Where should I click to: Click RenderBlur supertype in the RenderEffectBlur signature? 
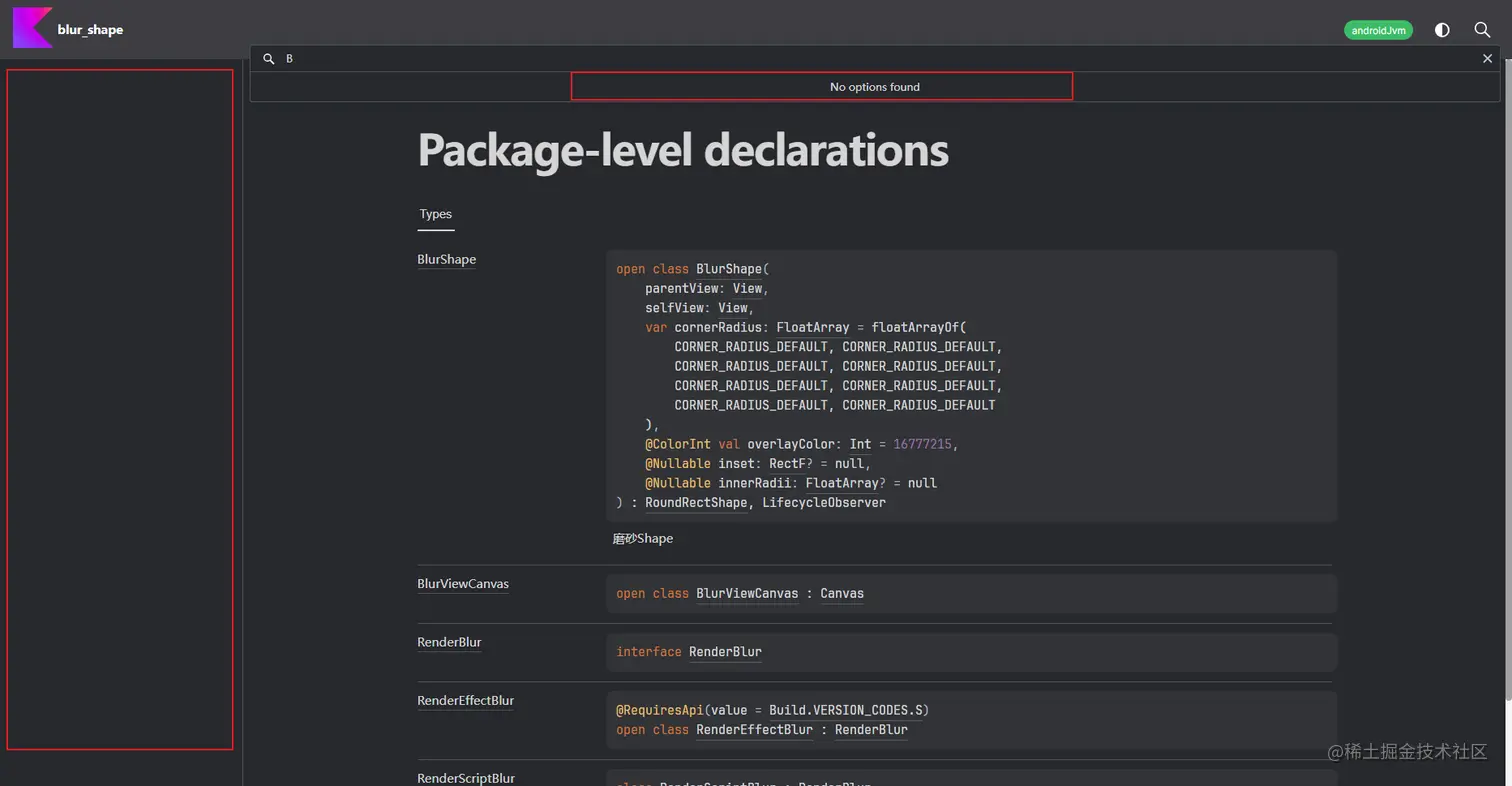pyautogui.click(x=871, y=729)
